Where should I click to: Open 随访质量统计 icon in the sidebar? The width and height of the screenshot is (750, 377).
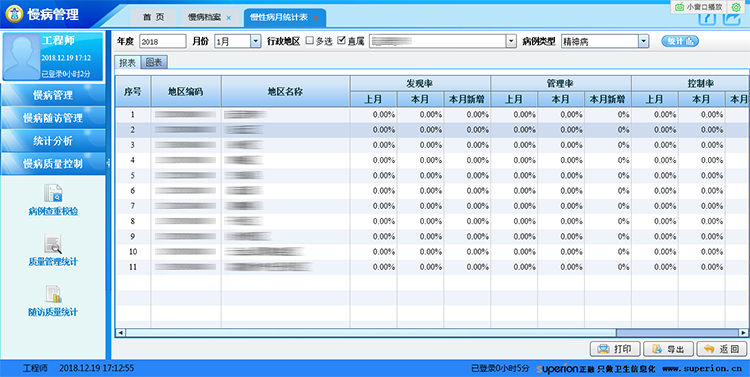coord(53,294)
